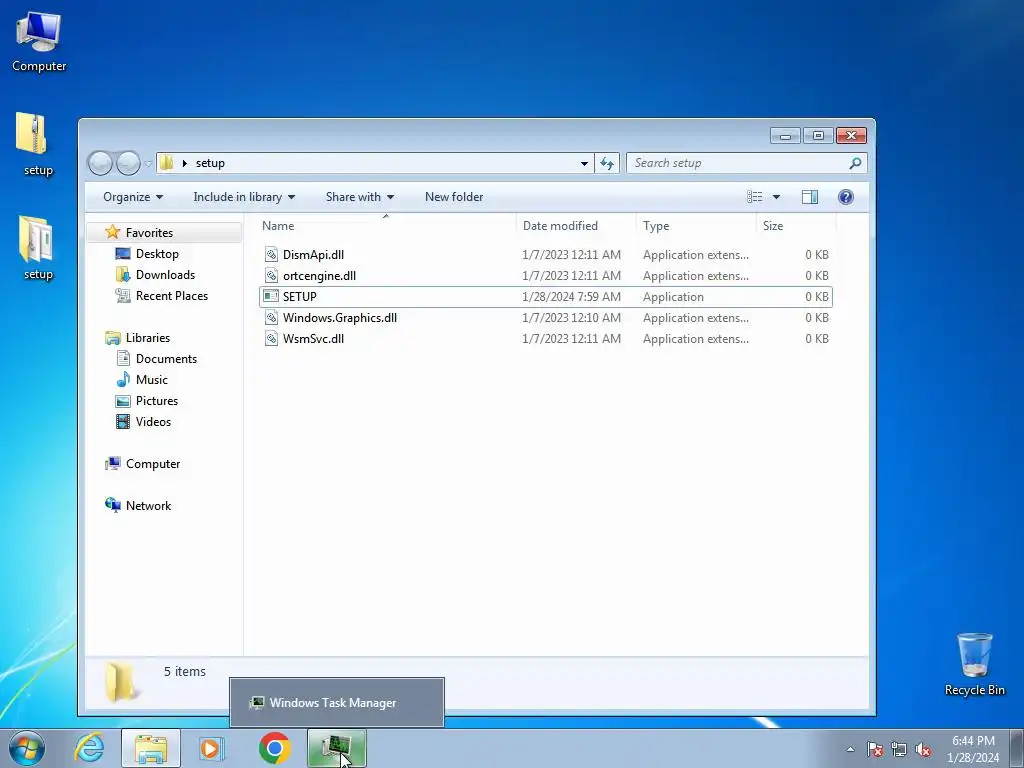
Task: Open the Documents library
Action: (x=166, y=359)
